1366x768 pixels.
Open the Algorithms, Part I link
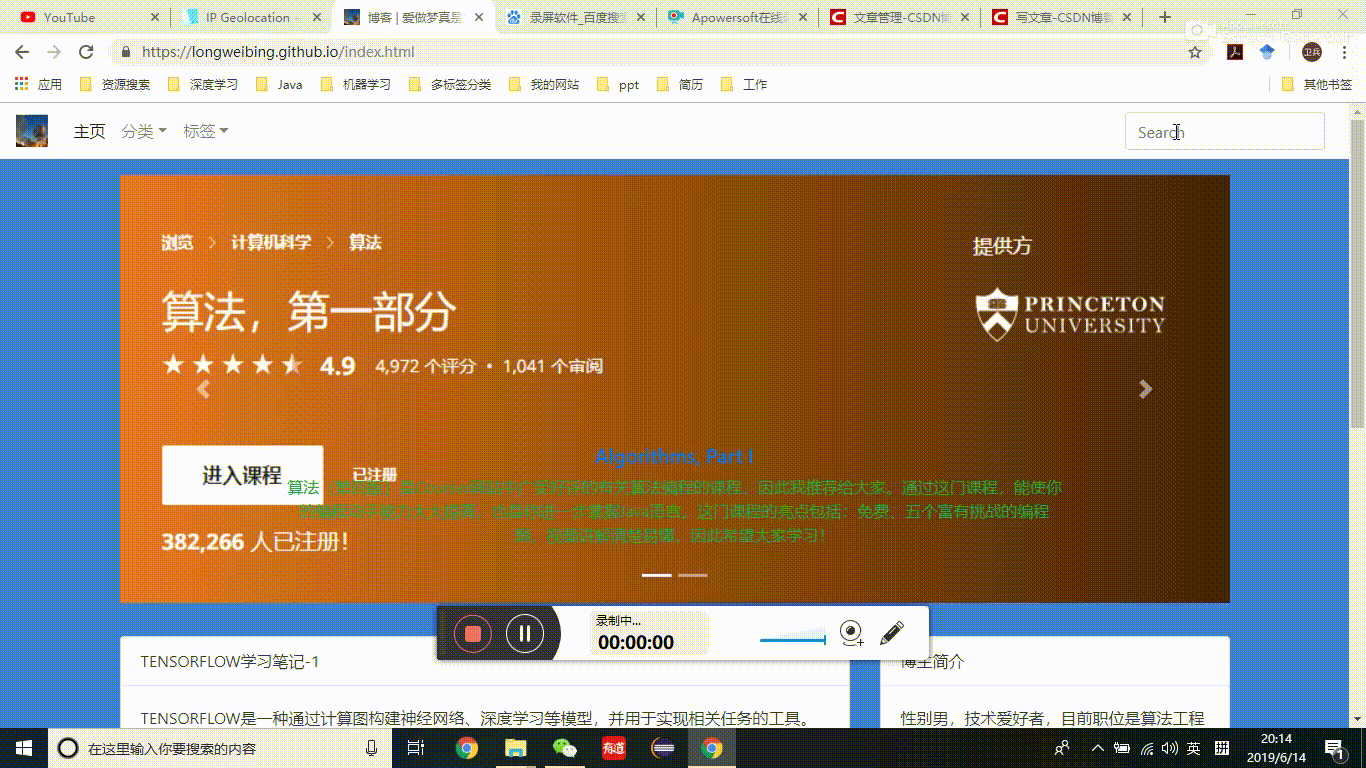click(x=674, y=456)
